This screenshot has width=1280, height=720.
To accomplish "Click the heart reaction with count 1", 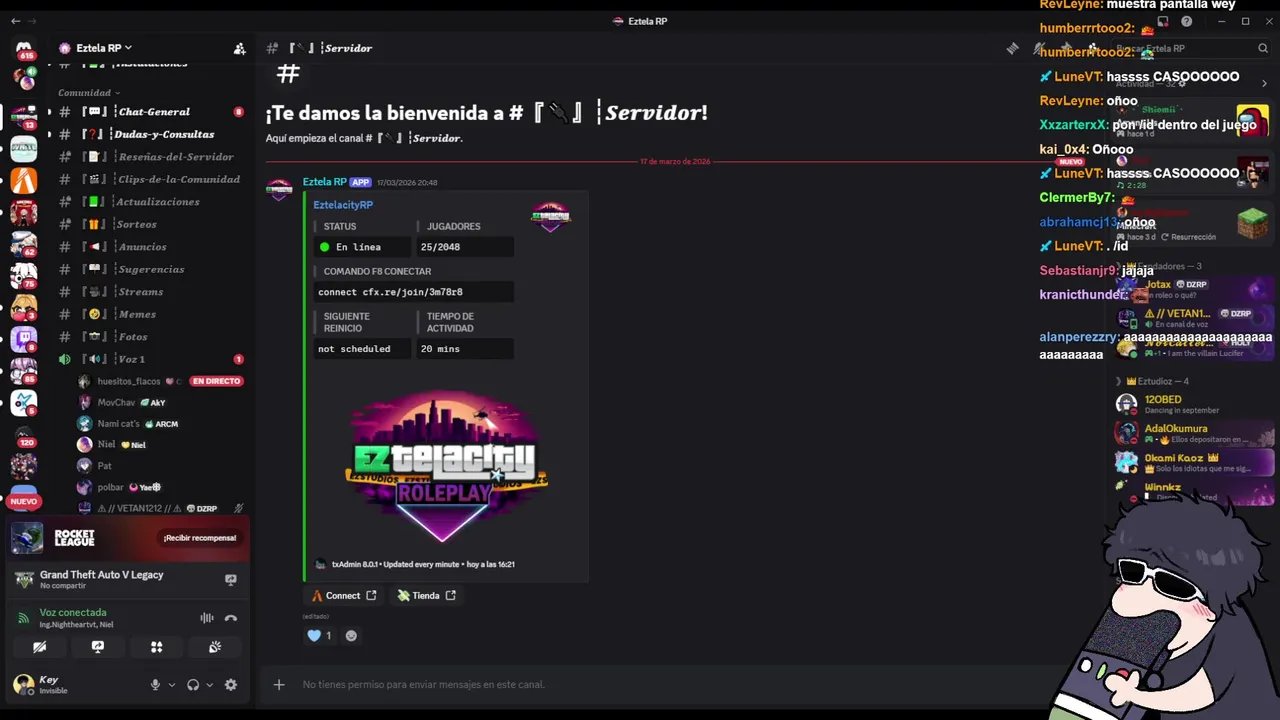I will point(319,635).
